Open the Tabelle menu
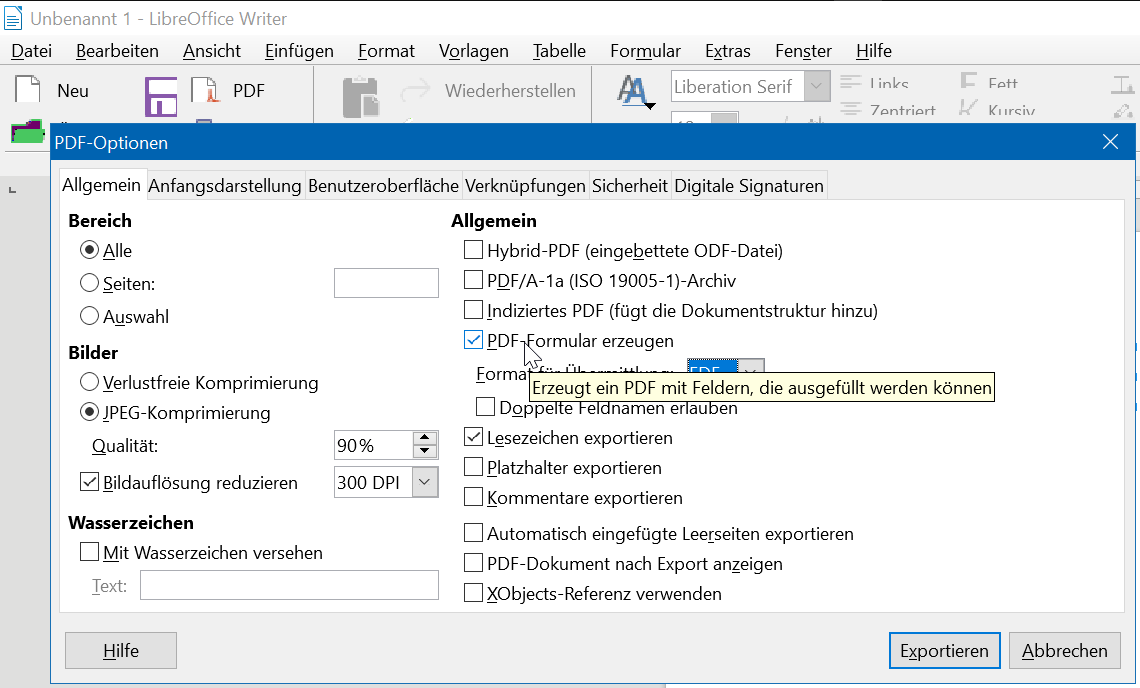This screenshot has height=688, width=1140. (x=558, y=51)
